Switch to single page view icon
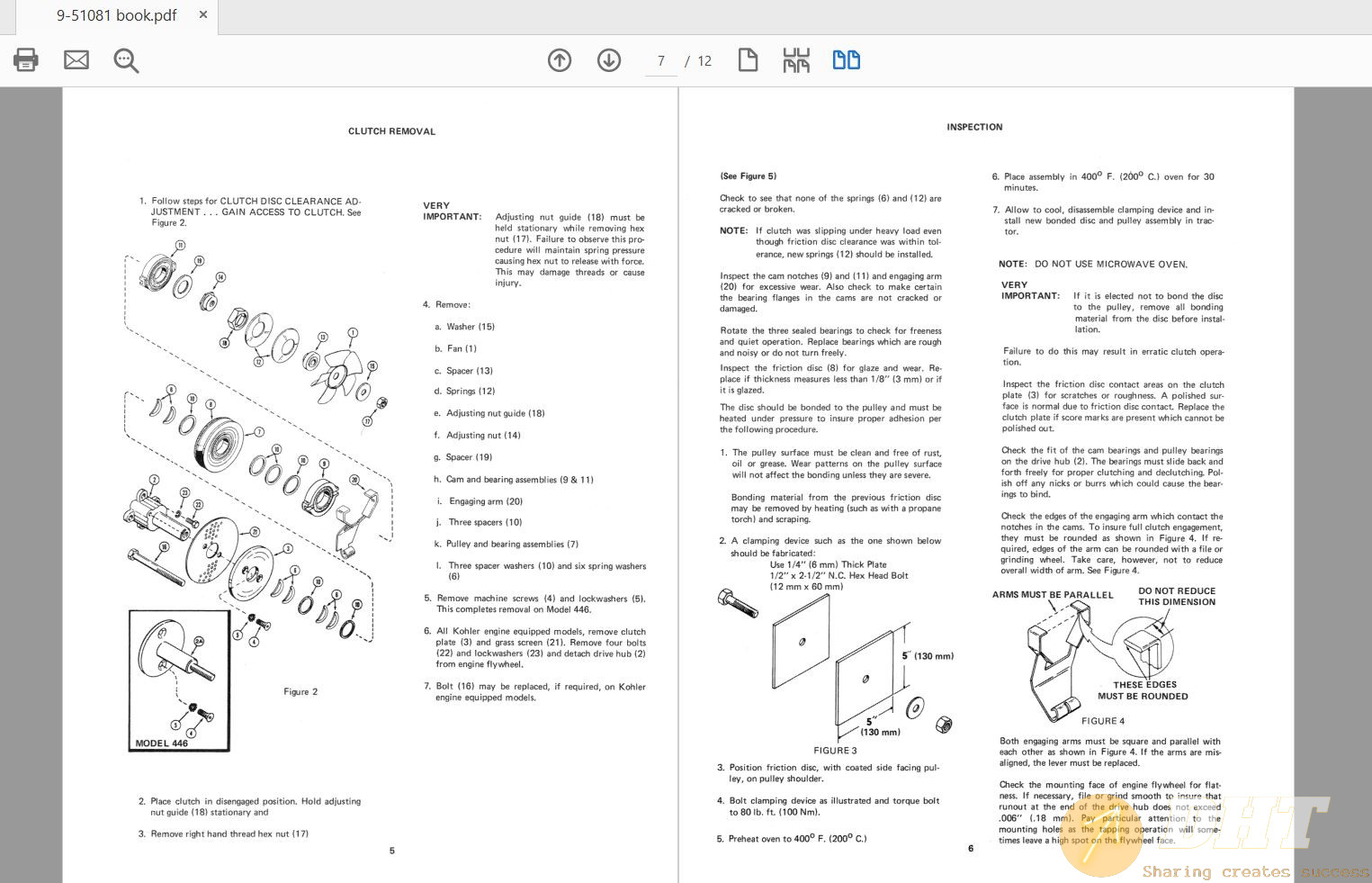The width and height of the screenshot is (1372, 883). [748, 60]
